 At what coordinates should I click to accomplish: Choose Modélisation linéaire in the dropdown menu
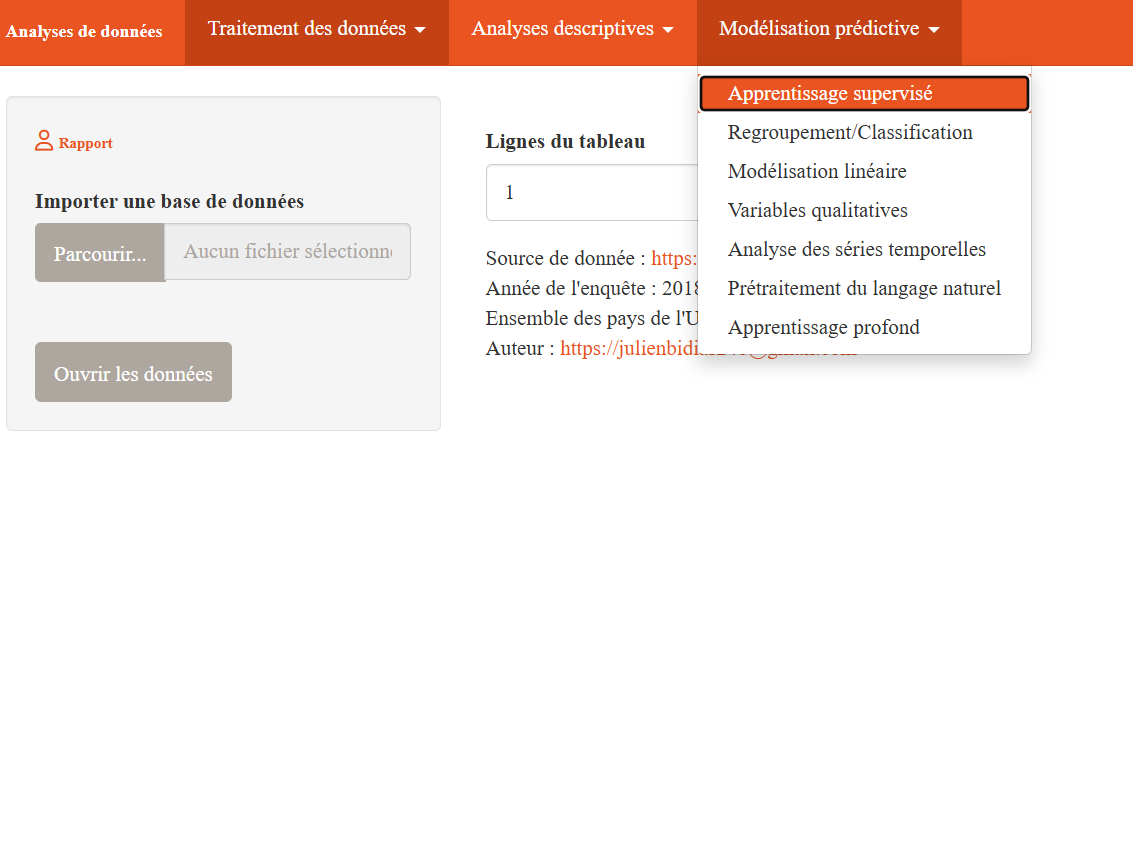pos(817,171)
